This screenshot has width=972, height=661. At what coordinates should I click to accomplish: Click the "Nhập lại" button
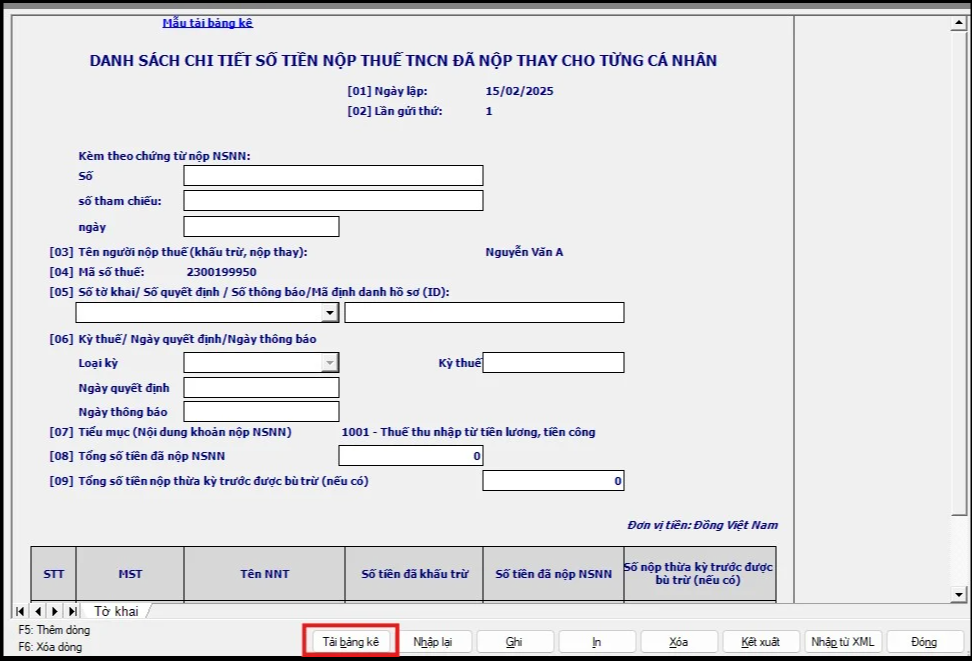pyautogui.click(x=433, y=642)
